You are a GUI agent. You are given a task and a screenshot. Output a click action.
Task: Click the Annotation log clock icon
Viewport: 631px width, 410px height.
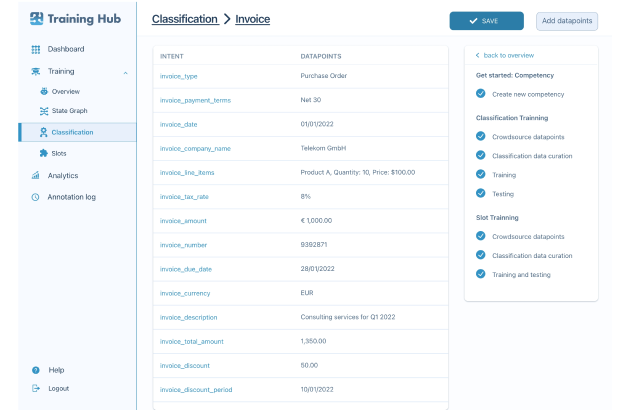coord(36,197)
